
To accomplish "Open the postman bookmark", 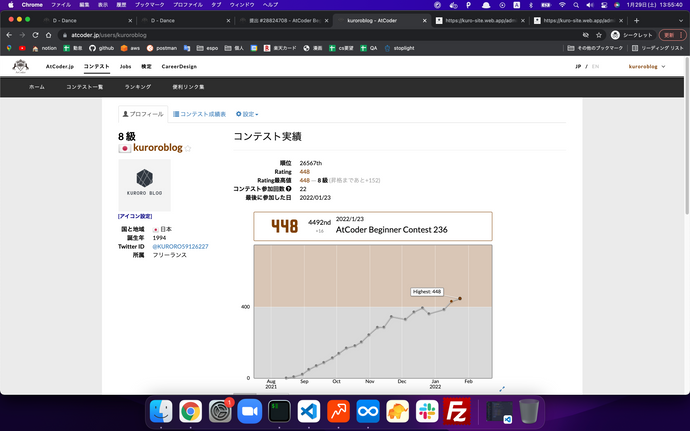I will [x=161, y=48].
